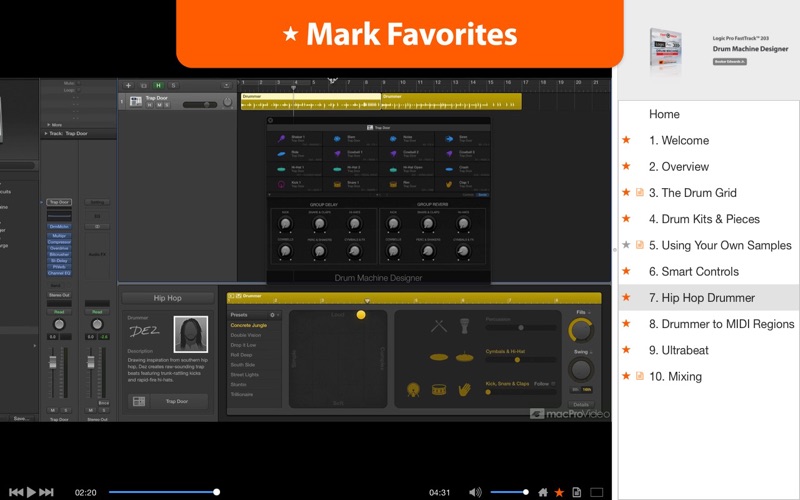Adjust the volume slider handle
Viewport: 800px width, 500px height.
tap(526, 492)
